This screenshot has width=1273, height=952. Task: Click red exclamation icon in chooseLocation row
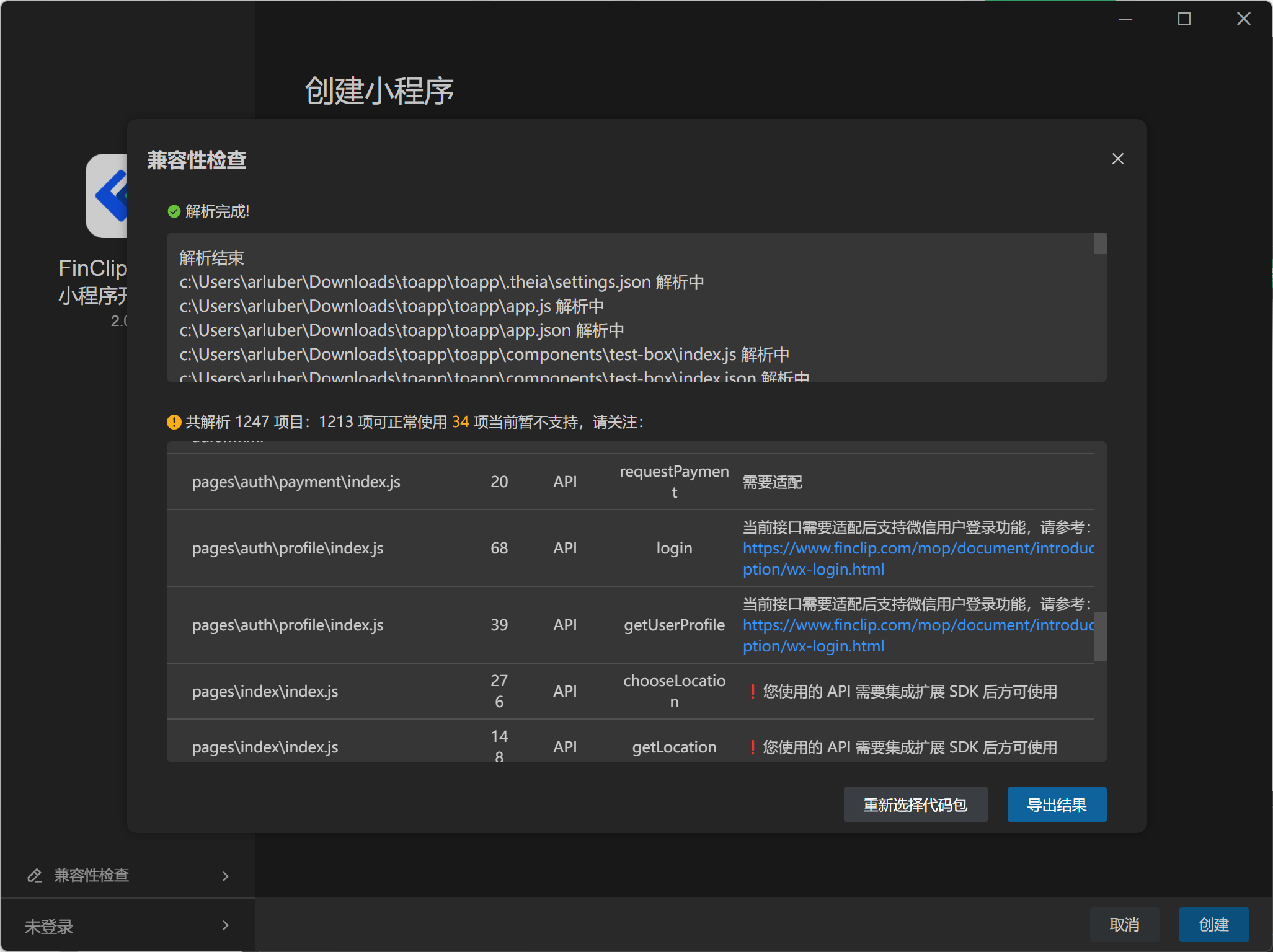752,692
